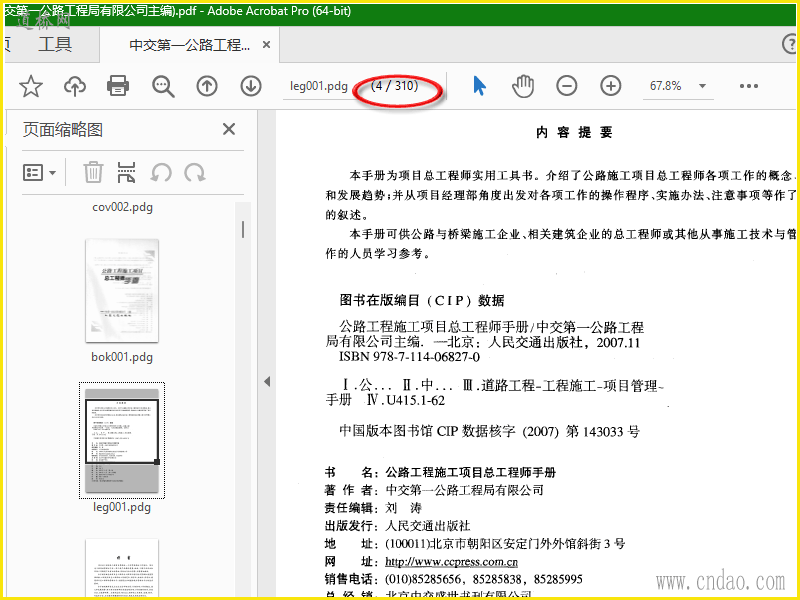
Task: Close the 页面缩略图 panel
Action: pos(229,129)
